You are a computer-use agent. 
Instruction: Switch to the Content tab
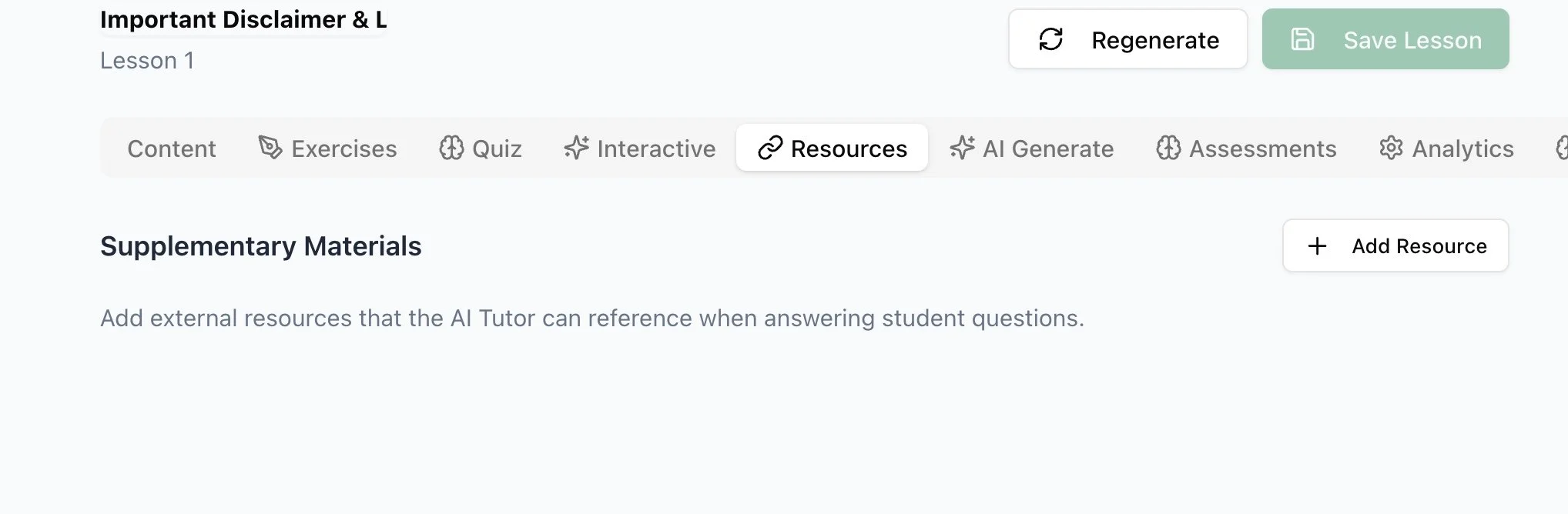[x=172, y=149]
